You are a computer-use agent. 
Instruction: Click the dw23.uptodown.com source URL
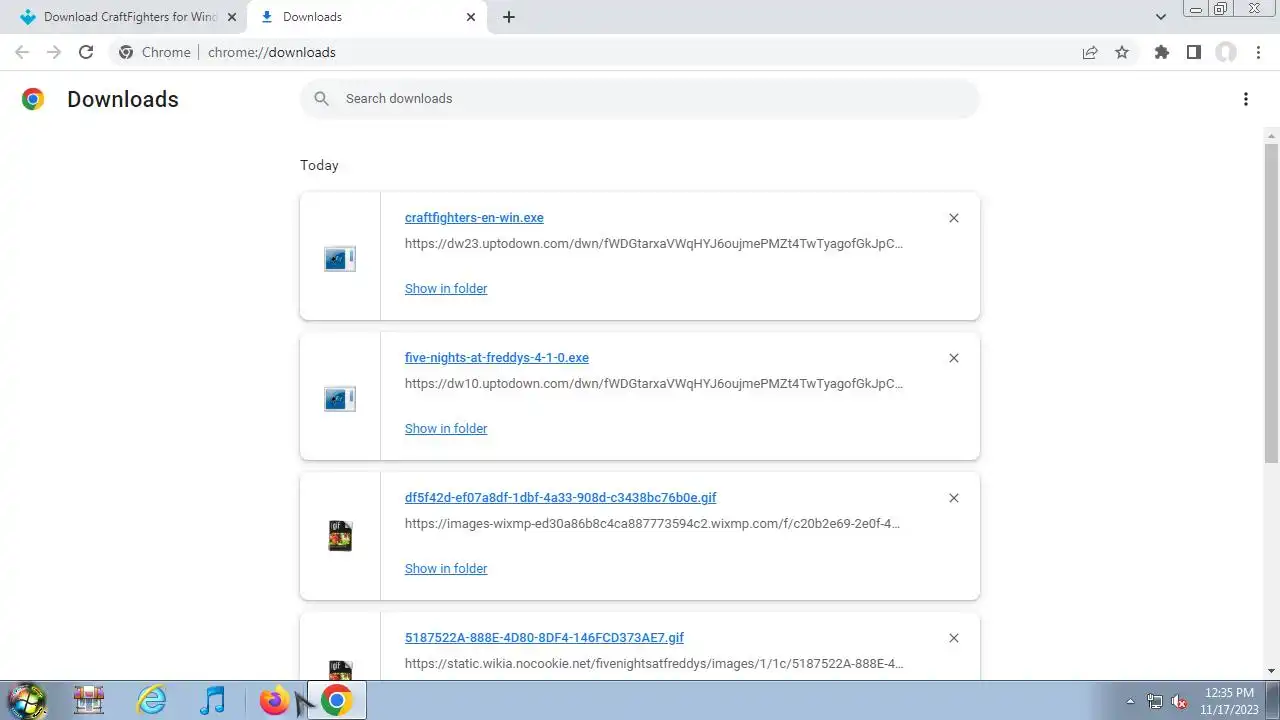tap(654, 243)
